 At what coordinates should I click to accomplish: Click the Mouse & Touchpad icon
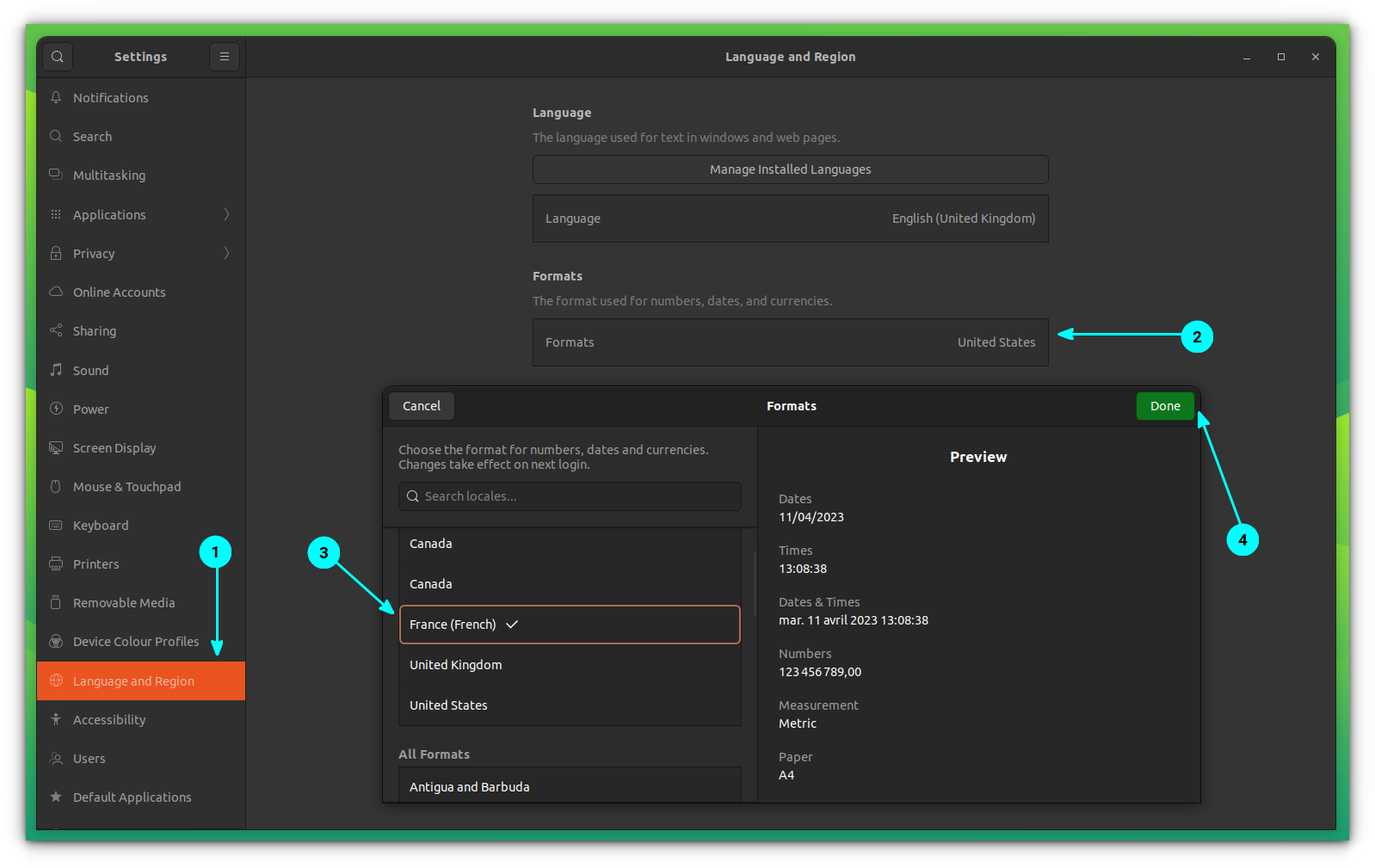click(x=56, y=486)
